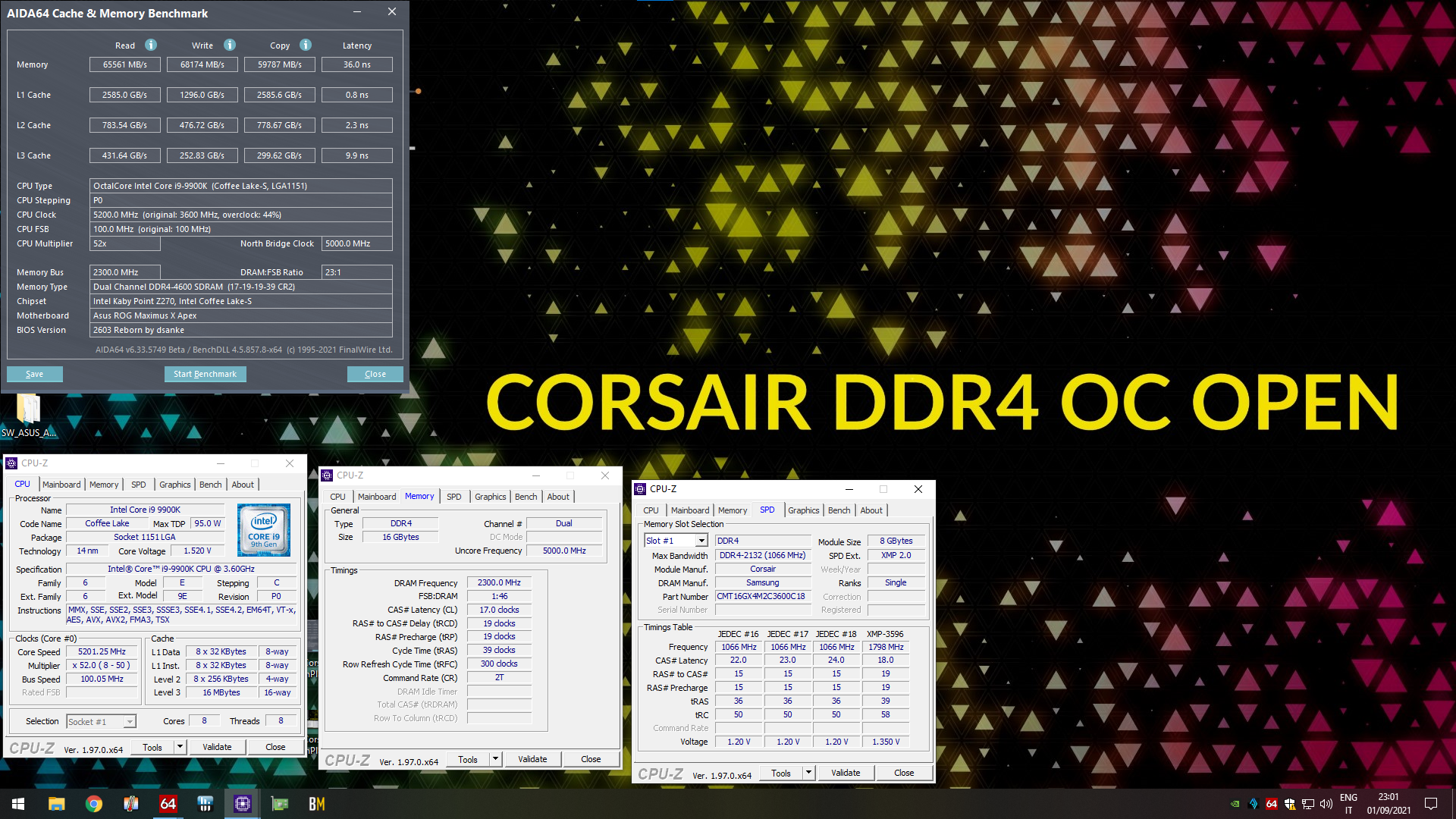
Task: Click the Read info icon in AIDA64
Action: tap(151, 45)
